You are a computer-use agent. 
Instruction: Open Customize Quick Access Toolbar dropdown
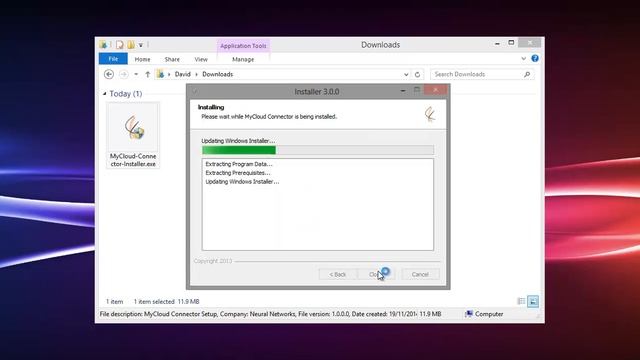(141, 45)
